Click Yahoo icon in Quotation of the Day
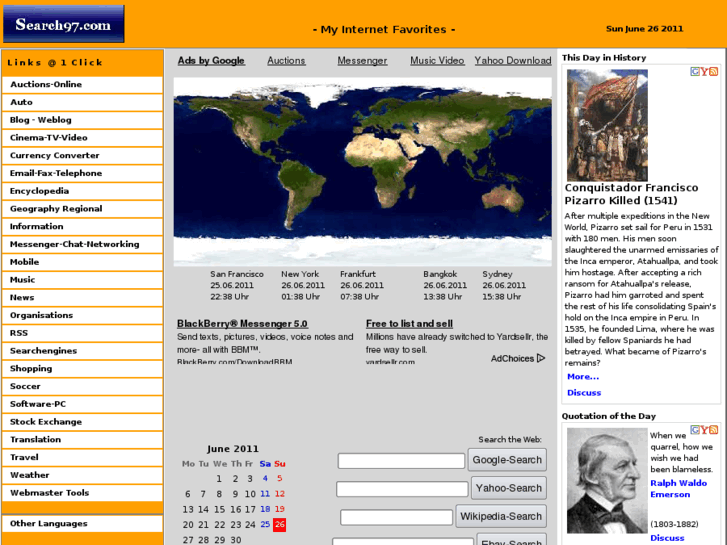This screenshot has height=545, width=727. click(704, 430)
